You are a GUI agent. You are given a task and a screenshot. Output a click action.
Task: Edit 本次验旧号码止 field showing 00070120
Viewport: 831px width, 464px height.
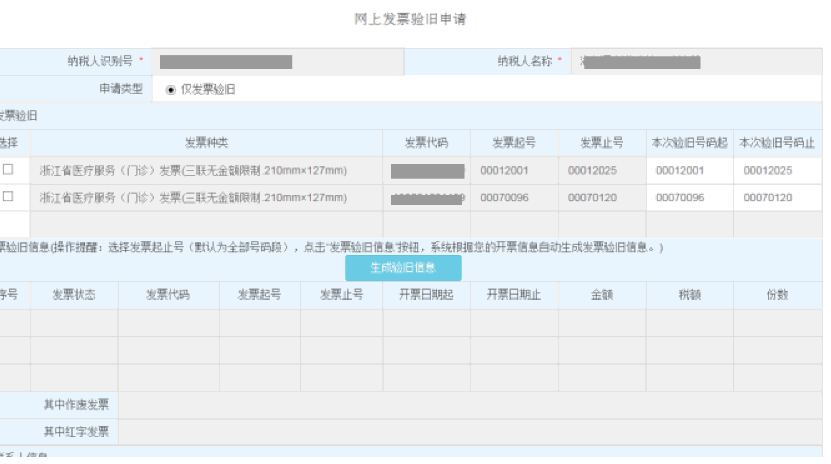click(x=777, y=198)
